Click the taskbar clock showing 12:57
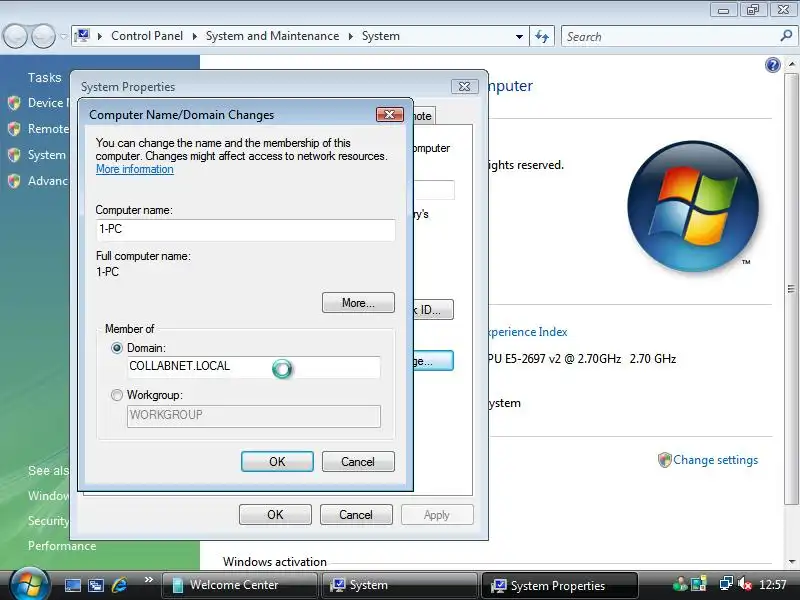Image resolution: width=800 pixels, height=600 pixels. 773,585
